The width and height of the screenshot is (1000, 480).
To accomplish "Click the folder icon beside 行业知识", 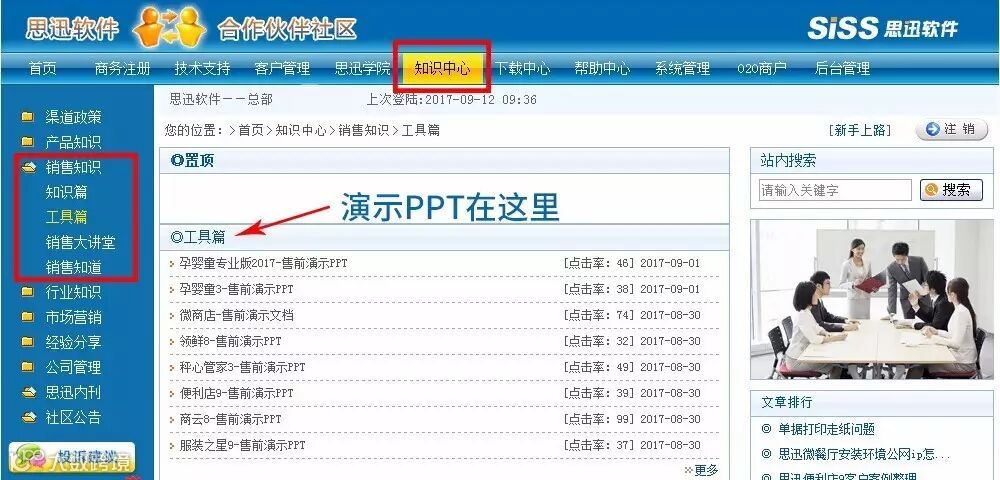I will tap(27, 292).
